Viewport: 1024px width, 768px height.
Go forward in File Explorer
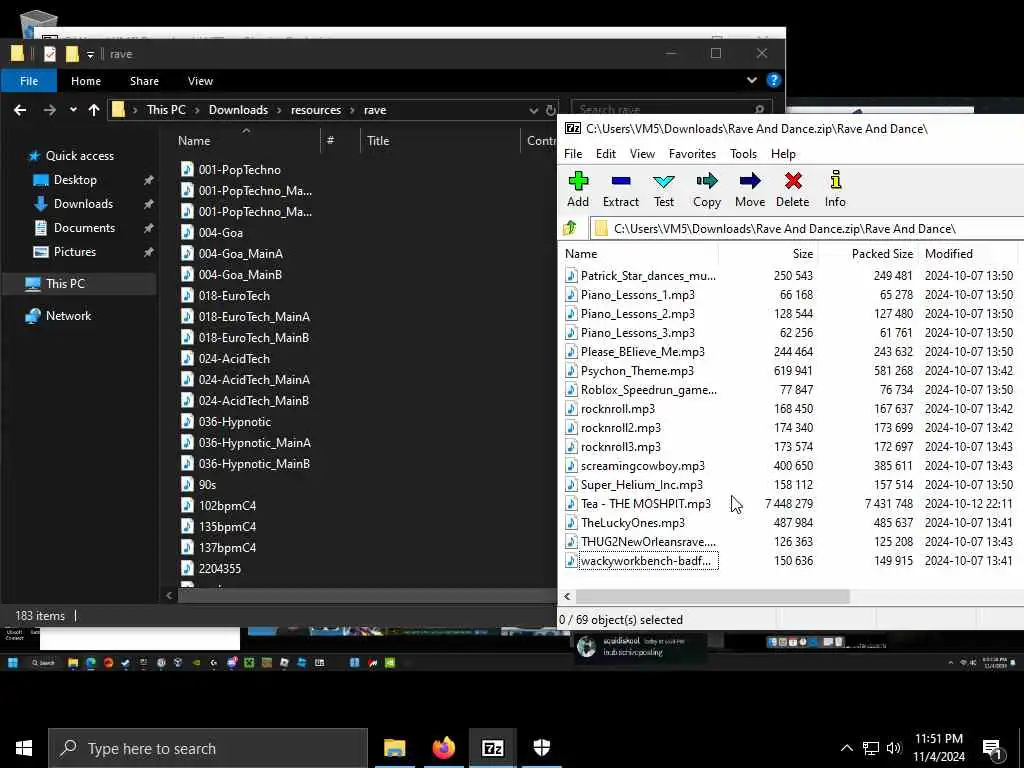(50, 110)
